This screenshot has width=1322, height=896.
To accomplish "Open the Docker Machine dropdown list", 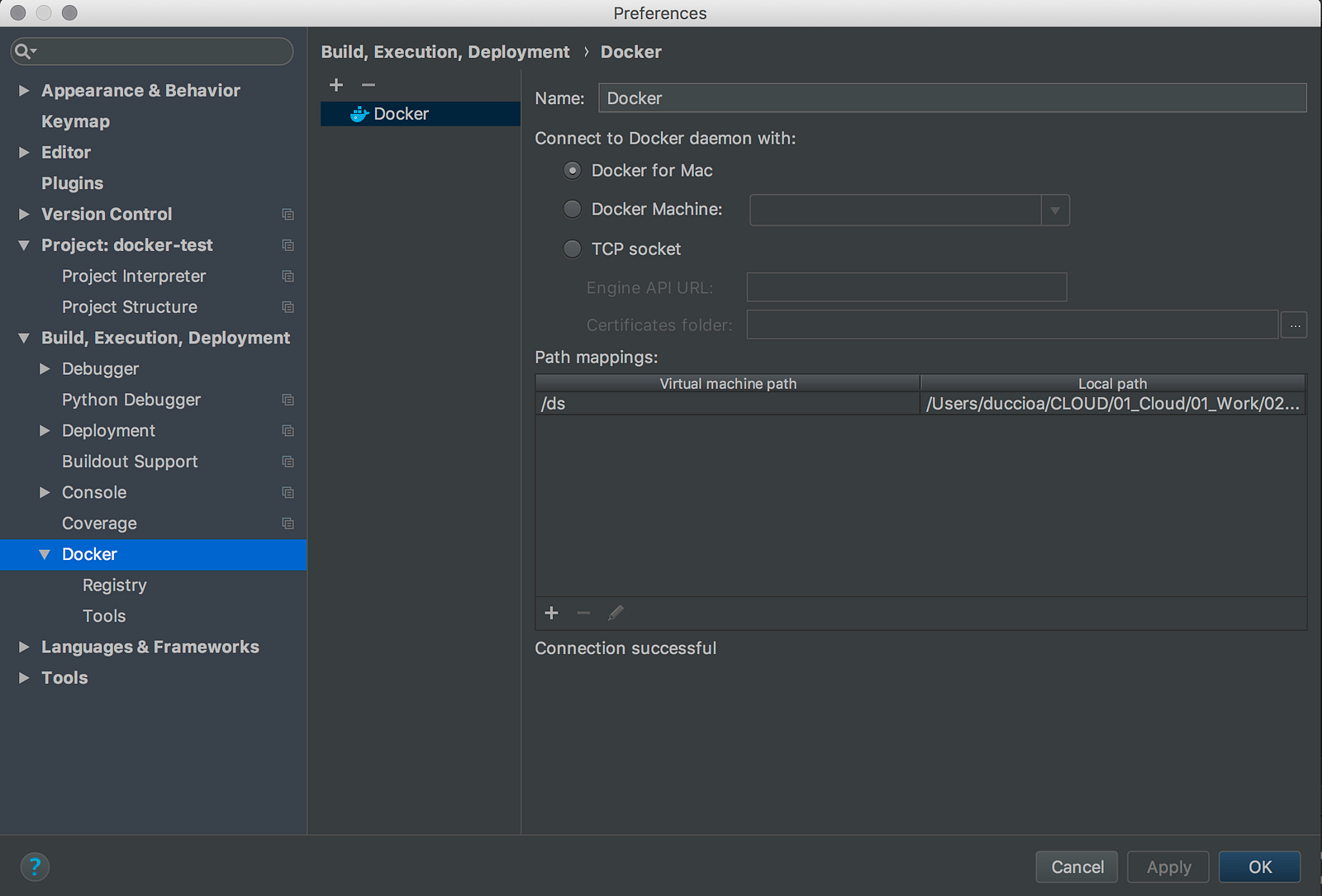I will coord(1055,211).
